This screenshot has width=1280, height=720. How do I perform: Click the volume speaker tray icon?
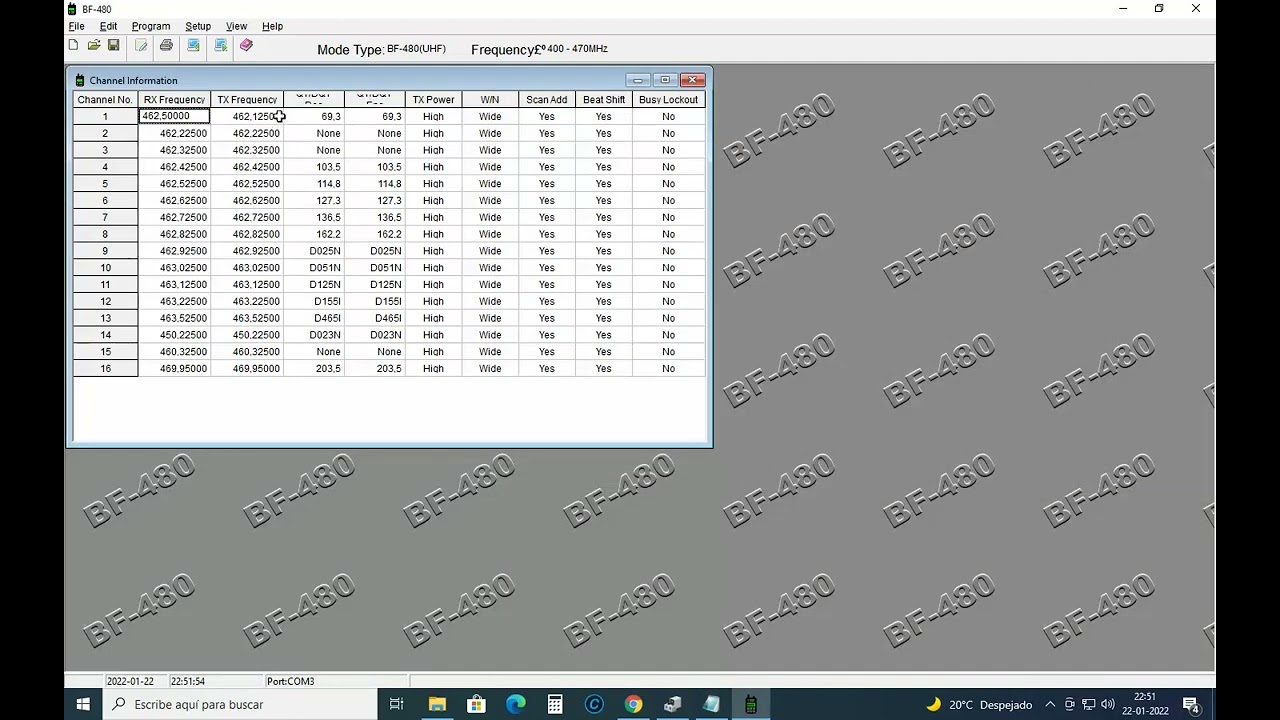(1108, 704)
